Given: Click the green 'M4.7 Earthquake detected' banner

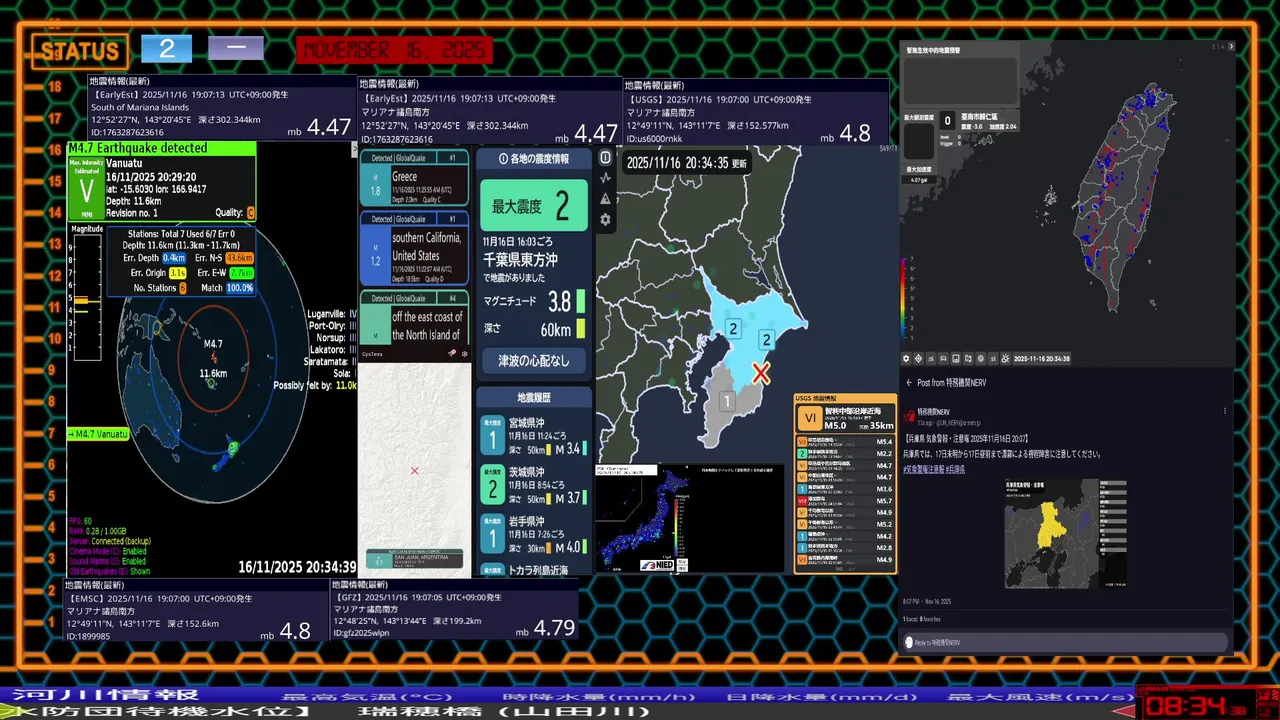Looking at the screenshot, I should click(161, 148).
